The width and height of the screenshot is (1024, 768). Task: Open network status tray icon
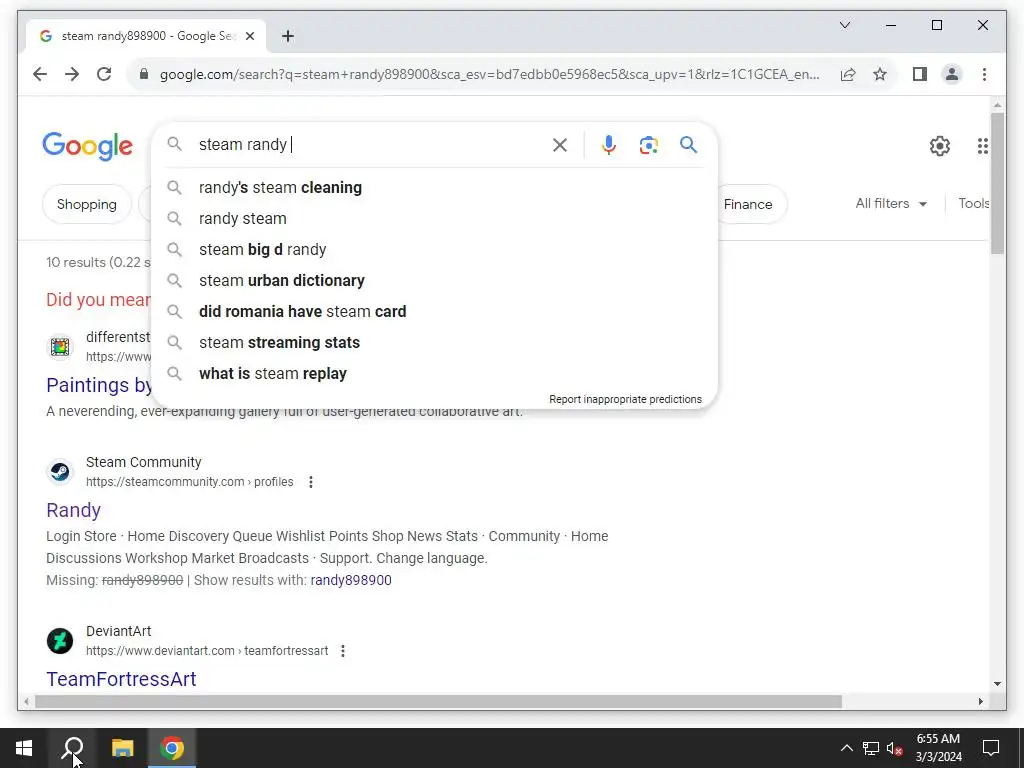[871, 748]
